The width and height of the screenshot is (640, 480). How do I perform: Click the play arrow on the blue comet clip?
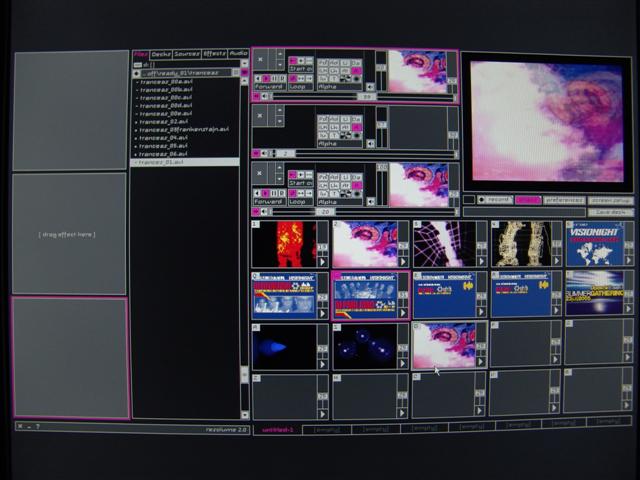323,364
